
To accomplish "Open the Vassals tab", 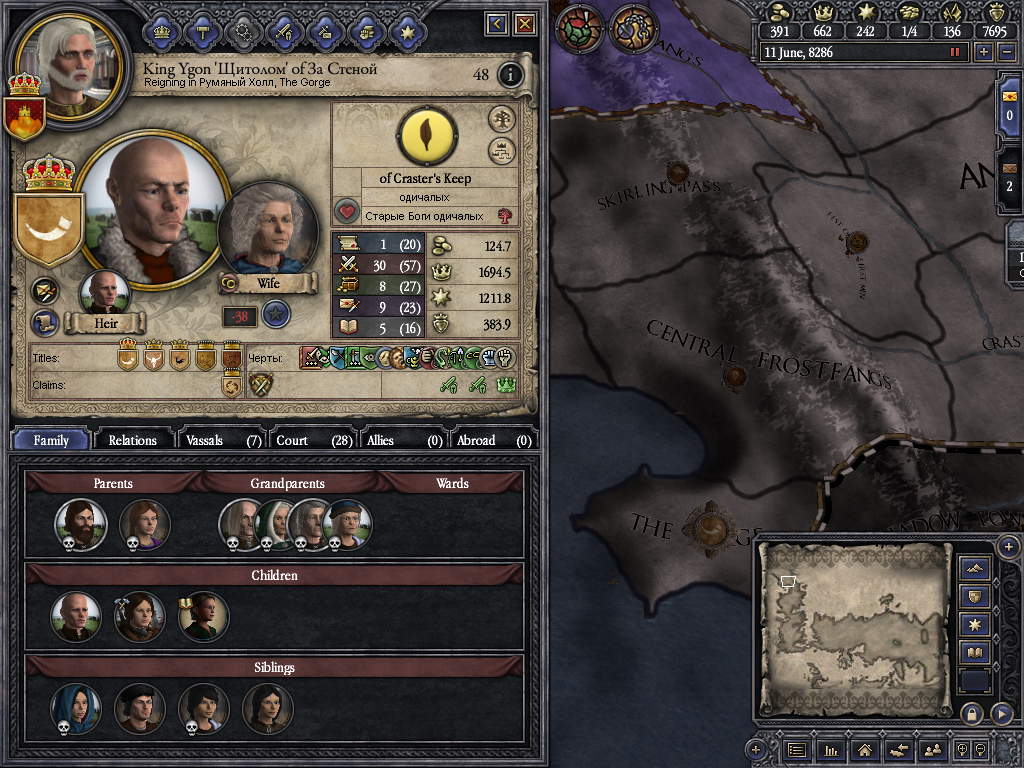I will point(222,440).
